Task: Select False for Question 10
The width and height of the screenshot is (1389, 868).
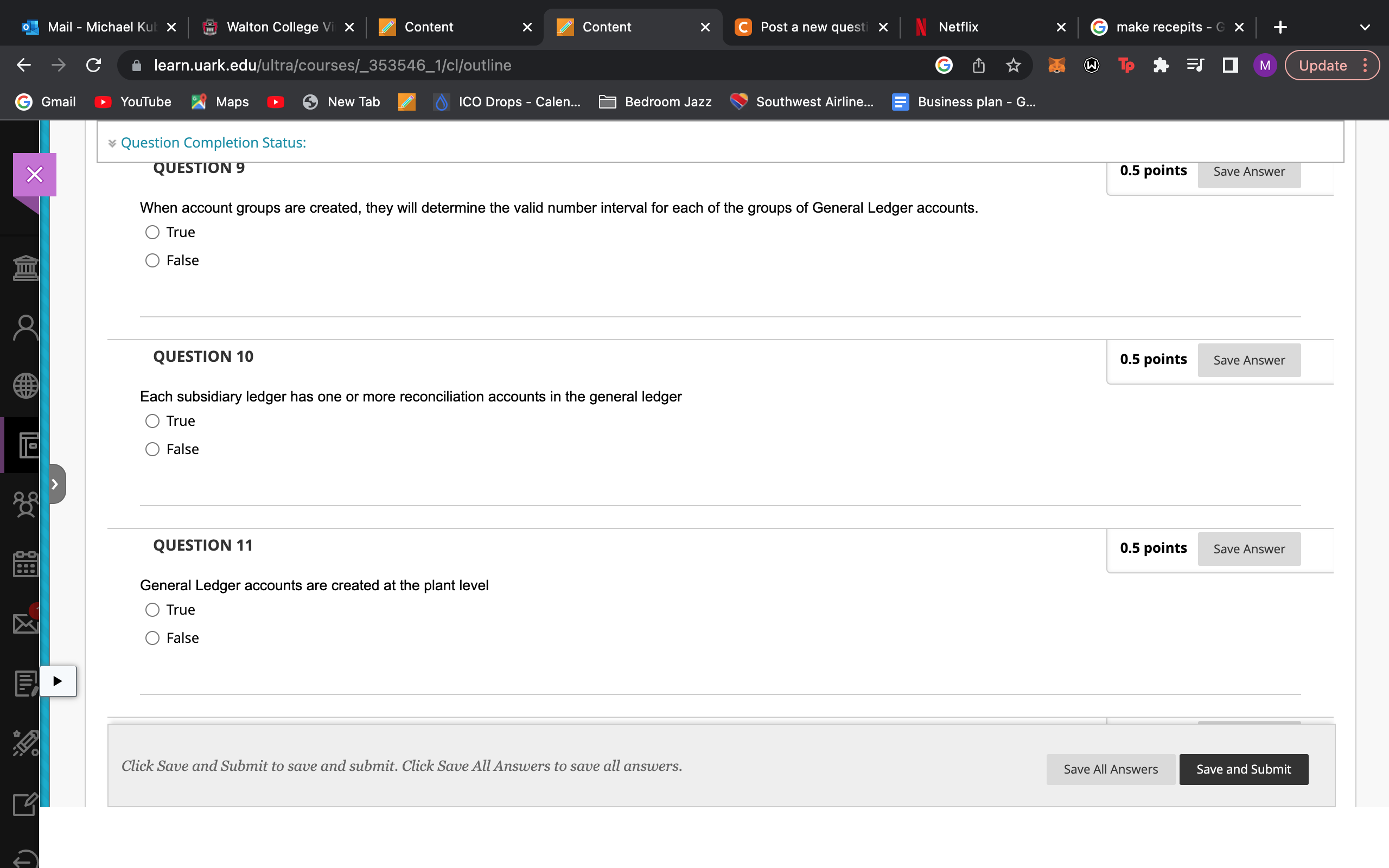Action: 152,450
